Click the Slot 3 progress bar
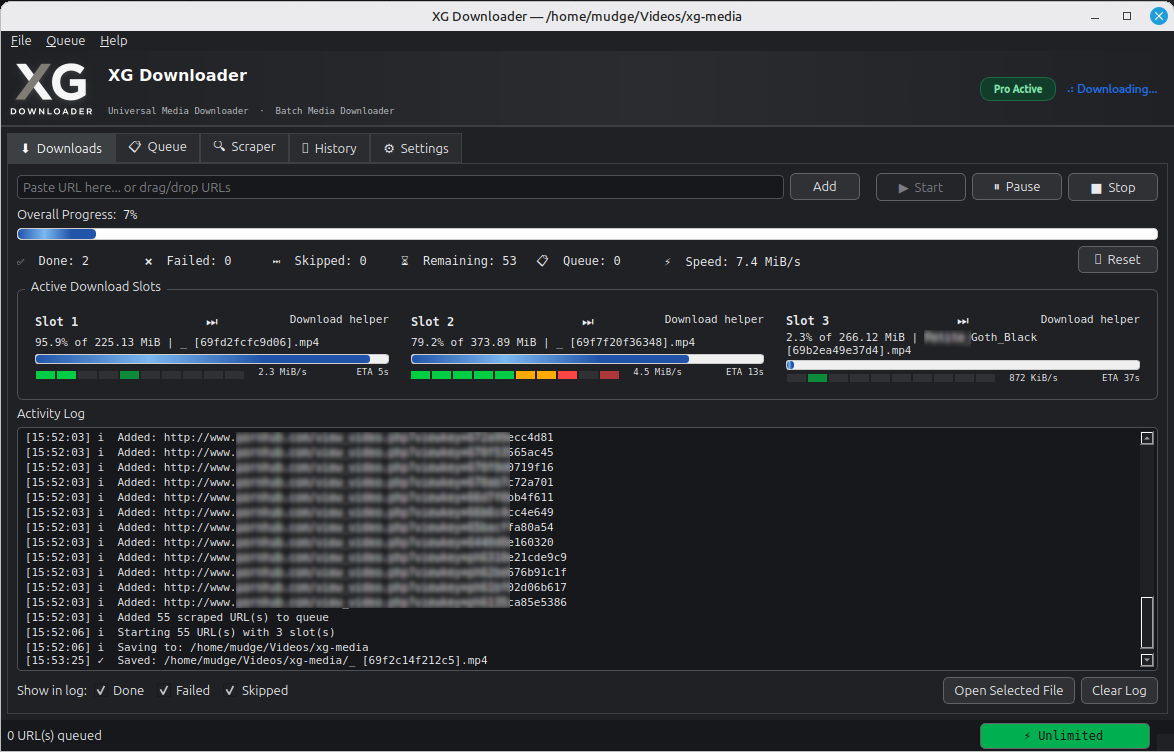Screen dimensions: 1174x752 (x=963, y=365)
